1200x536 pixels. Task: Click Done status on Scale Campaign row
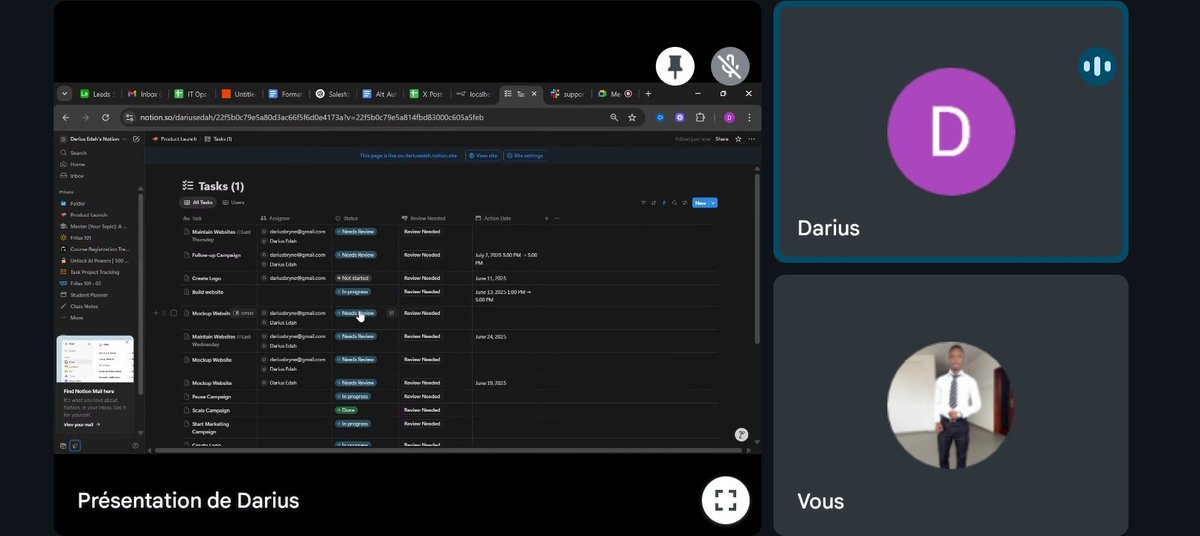345,410
